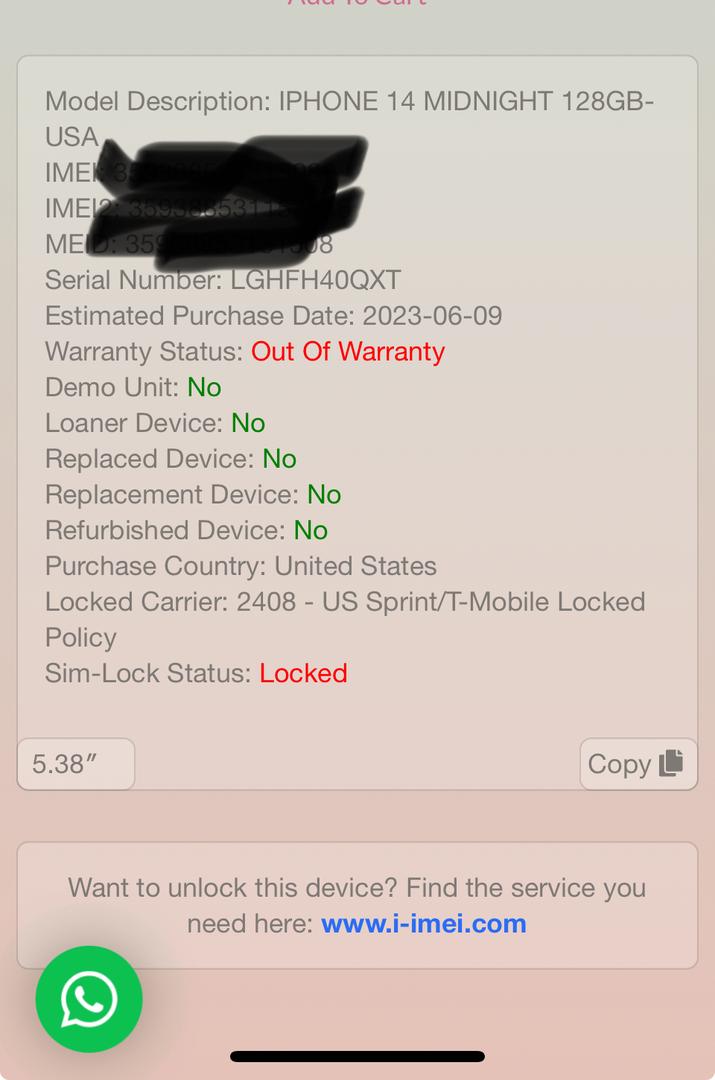The image size is (715, 1080).
Task: Tap the home indicator bar at bottom
Action: tap(358, 1056)
